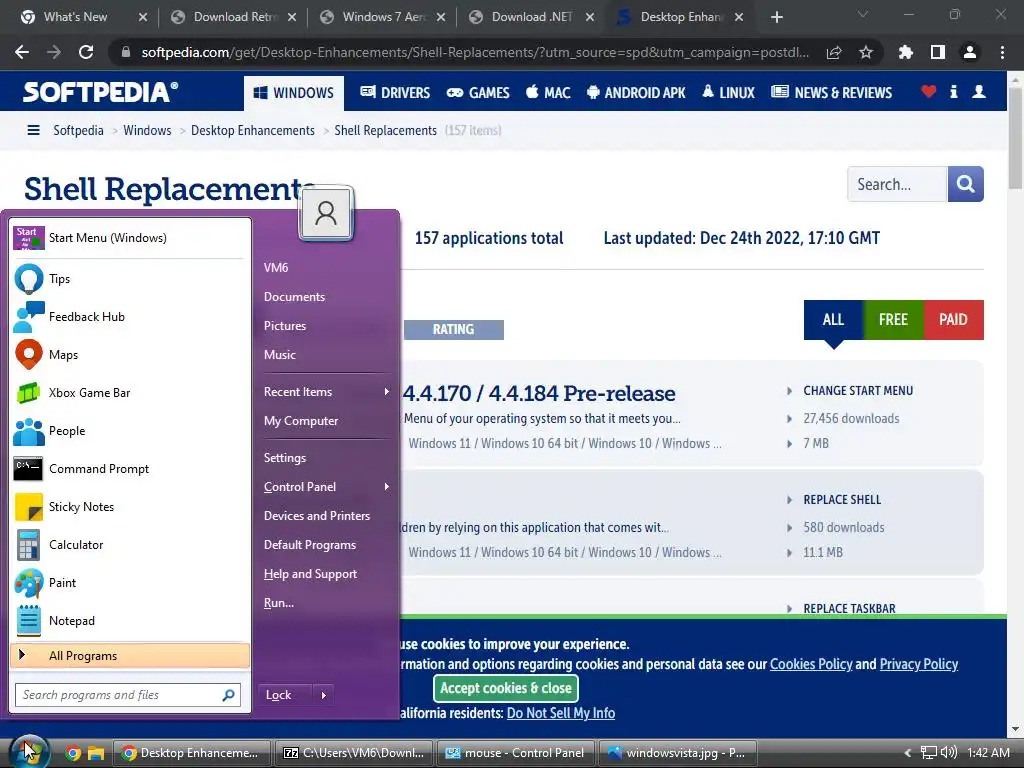Click Run... in the start menu
Screen dimensions: 1024x768
(279, 603)
